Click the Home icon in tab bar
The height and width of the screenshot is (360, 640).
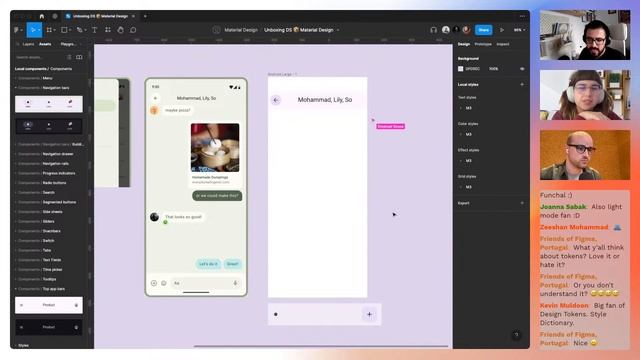pos(42,16)
